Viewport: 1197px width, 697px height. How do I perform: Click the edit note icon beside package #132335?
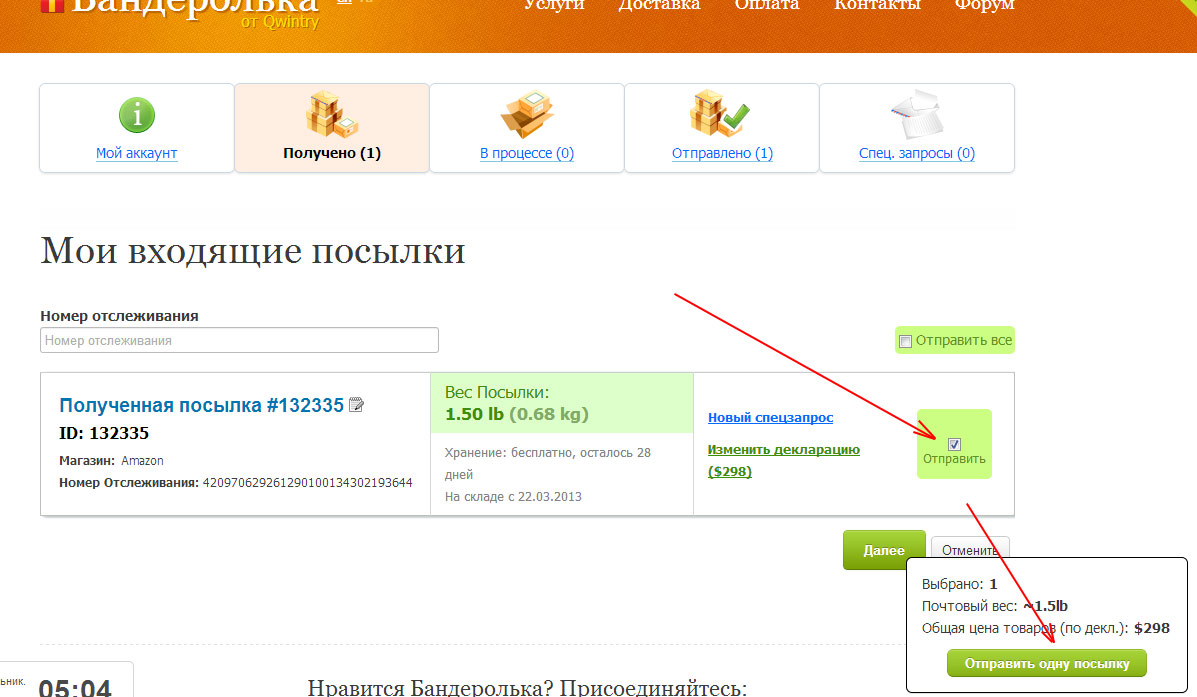(356, 405)
